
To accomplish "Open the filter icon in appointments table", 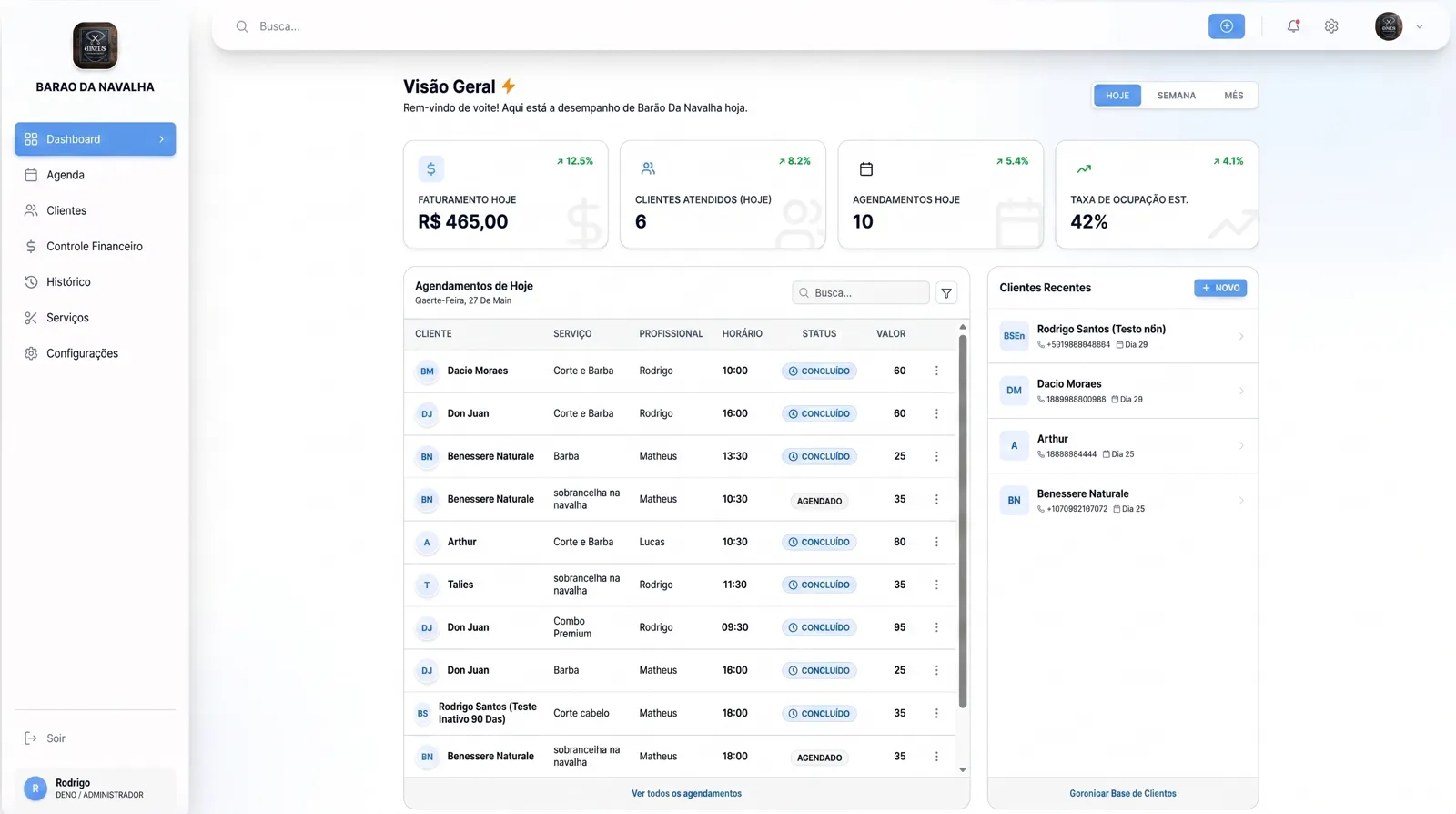I will coord(946,293).
